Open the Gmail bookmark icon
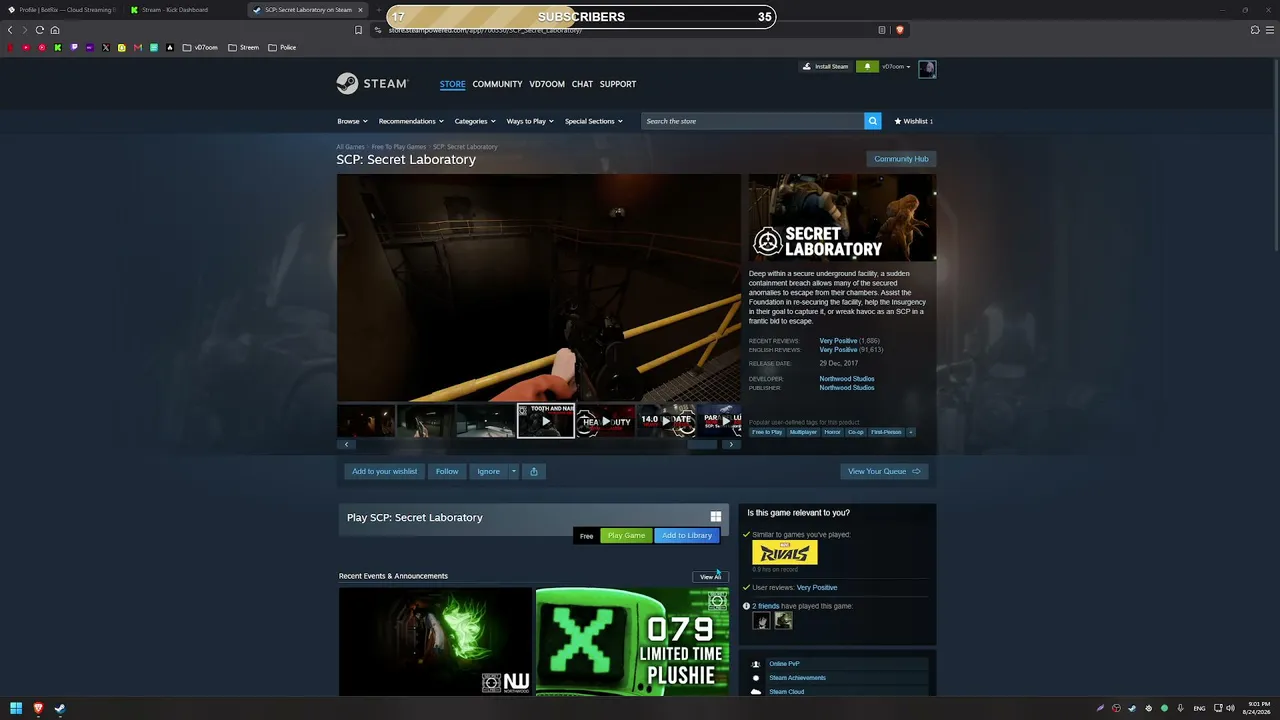This screenshot has height=720, width=1280. click(138, 47)
